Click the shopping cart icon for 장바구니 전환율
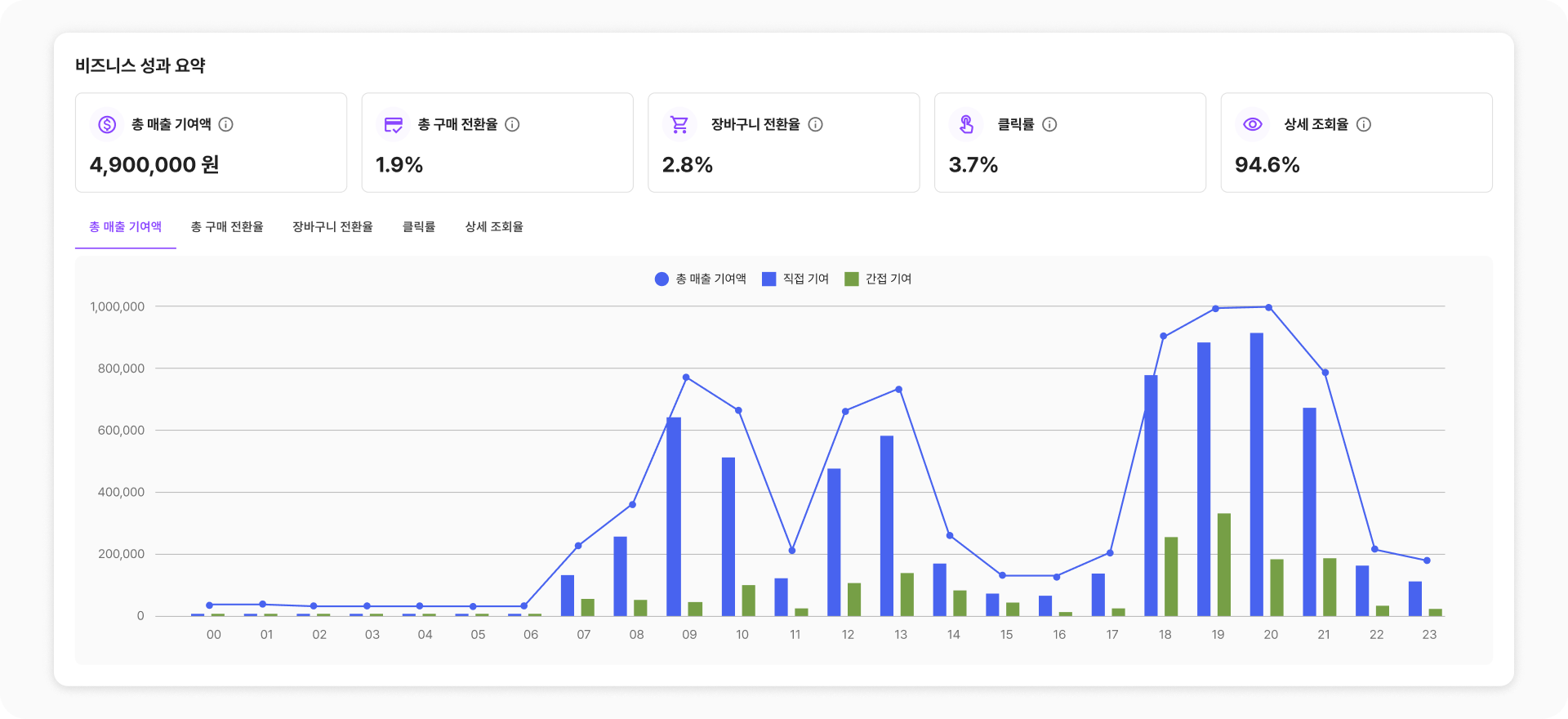The image size is (1568, 719). click(679, 124)
